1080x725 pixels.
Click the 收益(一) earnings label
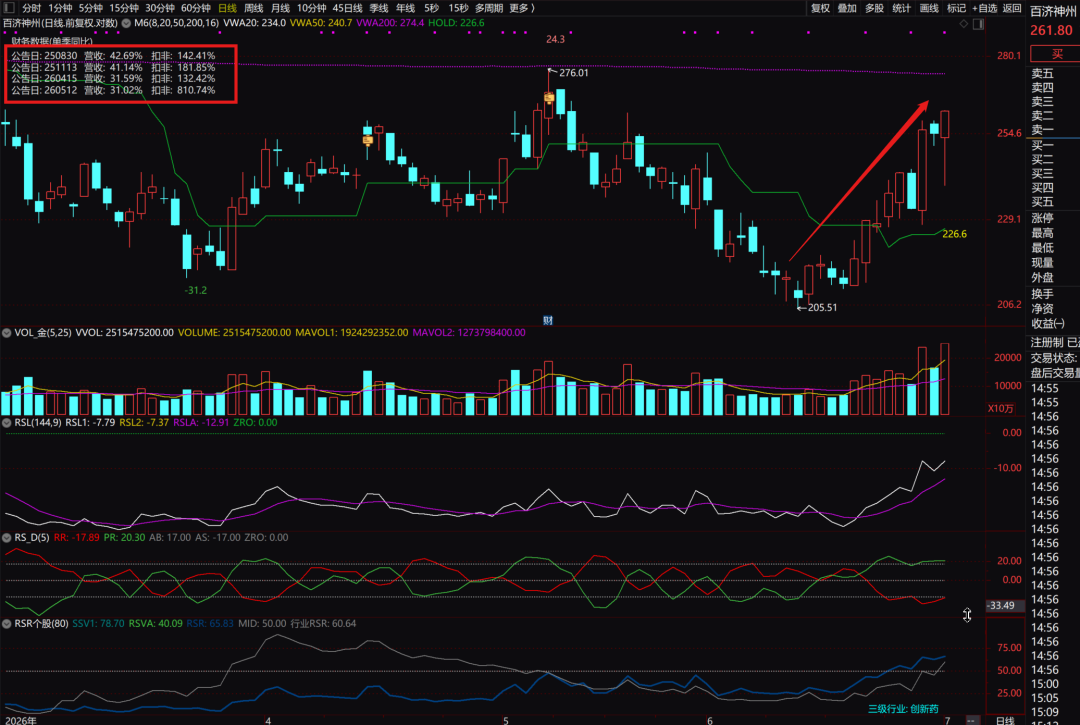pos(1048,324)
